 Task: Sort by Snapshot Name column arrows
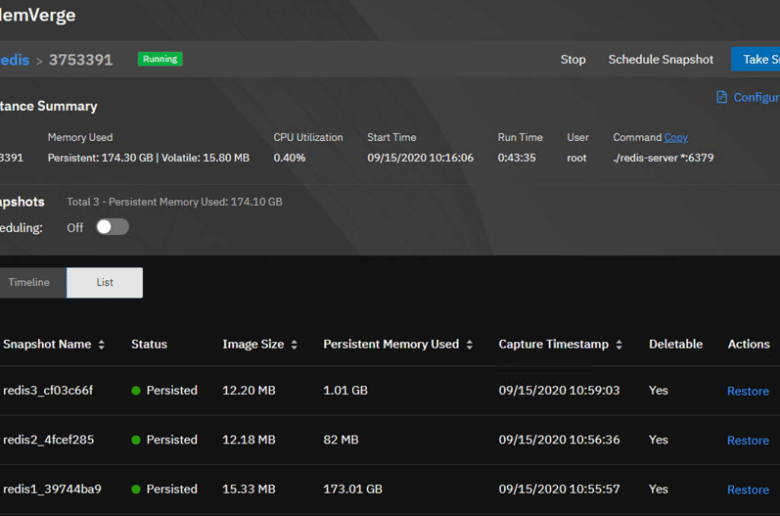[101, 344]
